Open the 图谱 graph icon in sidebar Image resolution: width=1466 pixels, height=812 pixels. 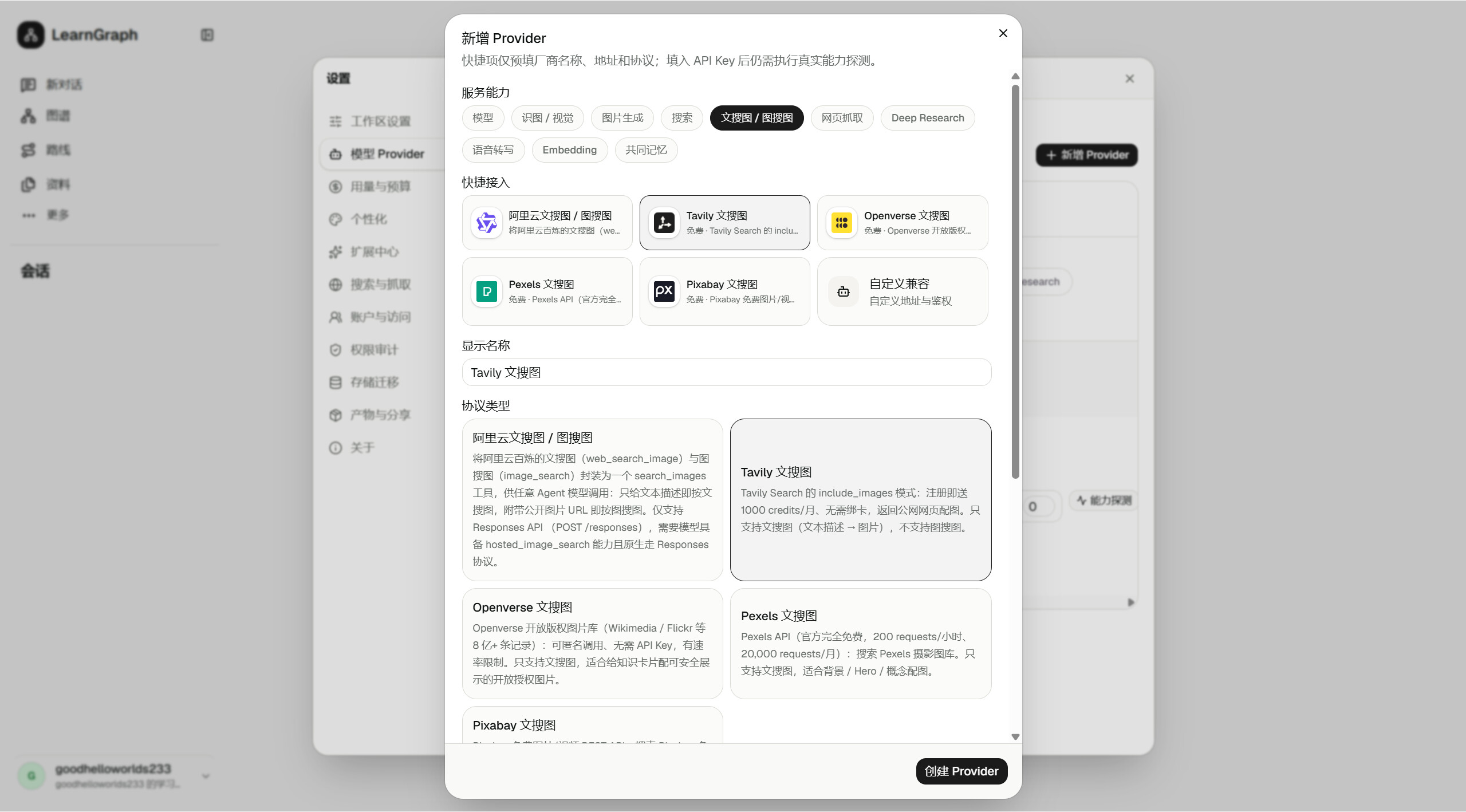tap(28, 116)
